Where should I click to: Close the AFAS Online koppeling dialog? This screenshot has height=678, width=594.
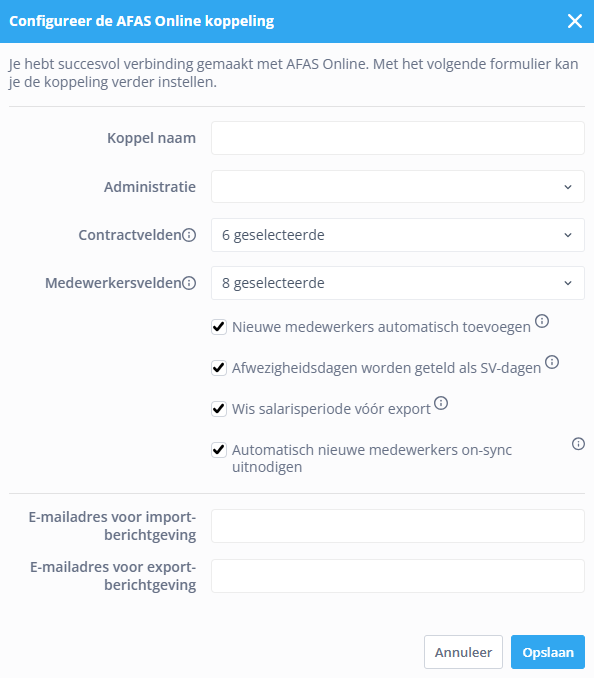[575, 21]
